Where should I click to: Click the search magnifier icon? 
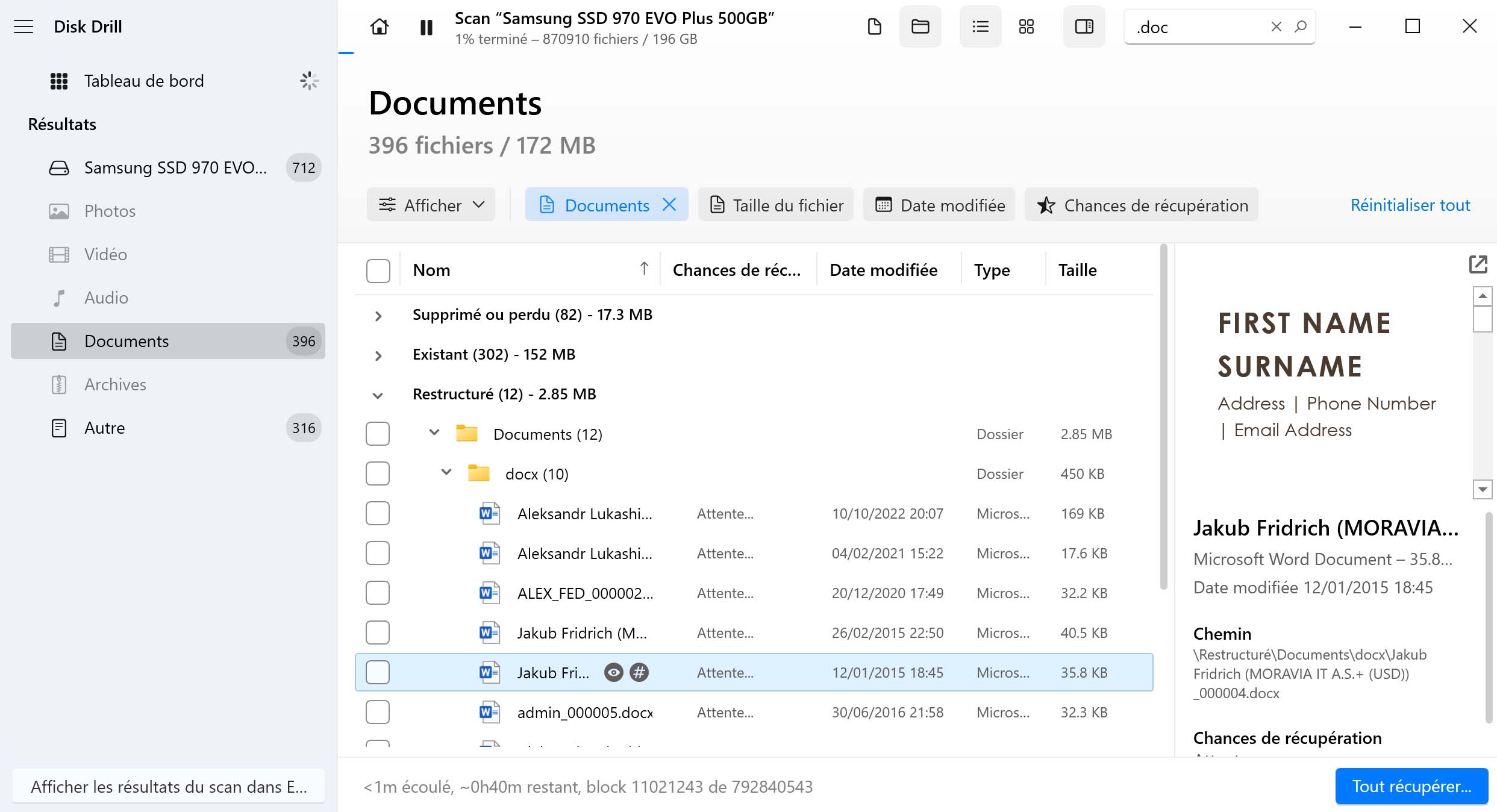(1300, 27)
